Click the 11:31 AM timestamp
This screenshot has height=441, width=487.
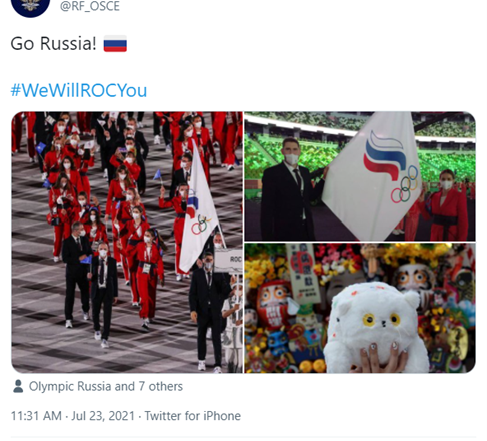pos(36,416)
